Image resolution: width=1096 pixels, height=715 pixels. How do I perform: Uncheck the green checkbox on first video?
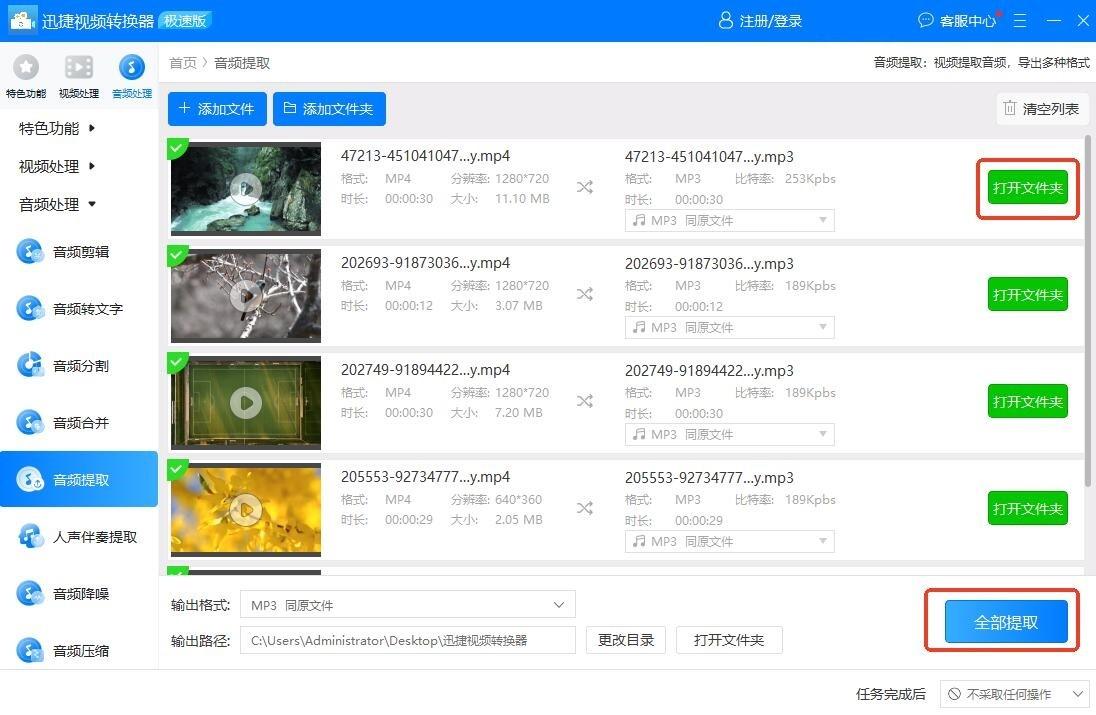click(x=178, y=149)
